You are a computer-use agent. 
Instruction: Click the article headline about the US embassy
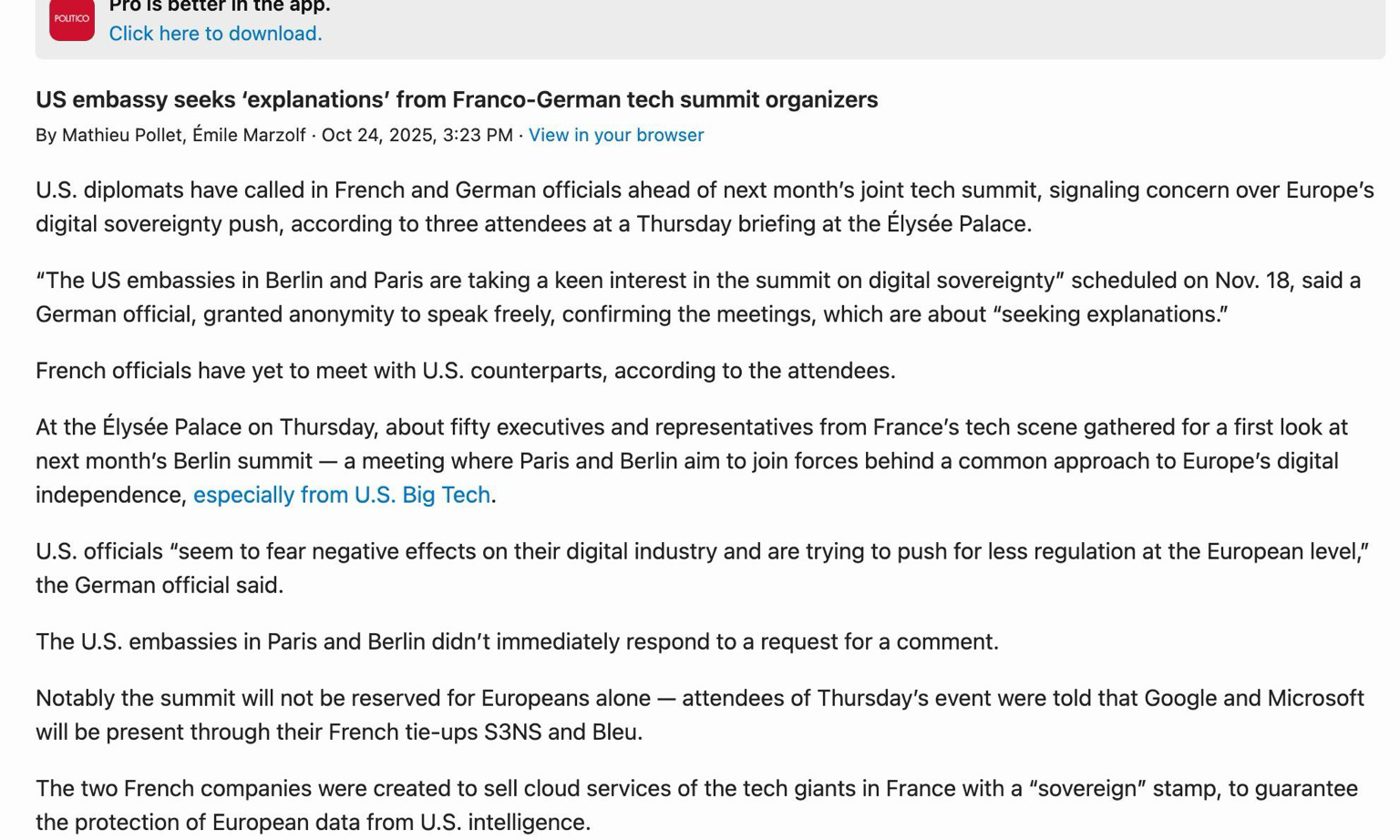[457, 99]
